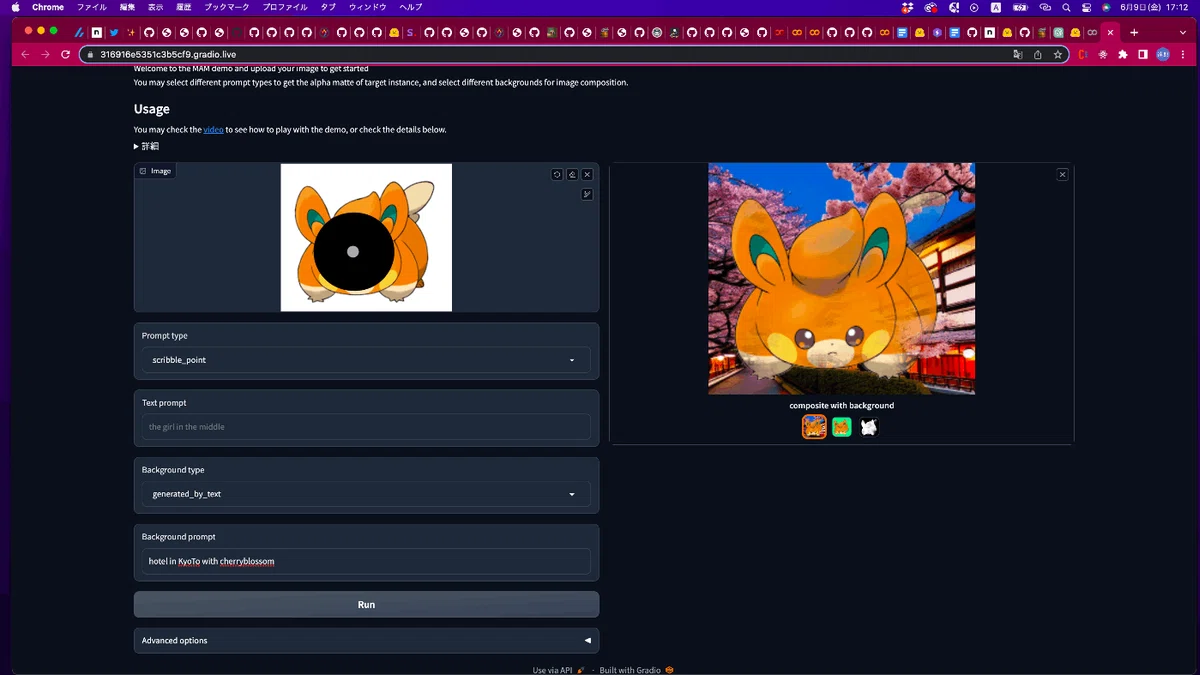Click the Built with Gradio footer link
Image resolution: width=1200 pixels, height=675 pixels.
[637, 670]
